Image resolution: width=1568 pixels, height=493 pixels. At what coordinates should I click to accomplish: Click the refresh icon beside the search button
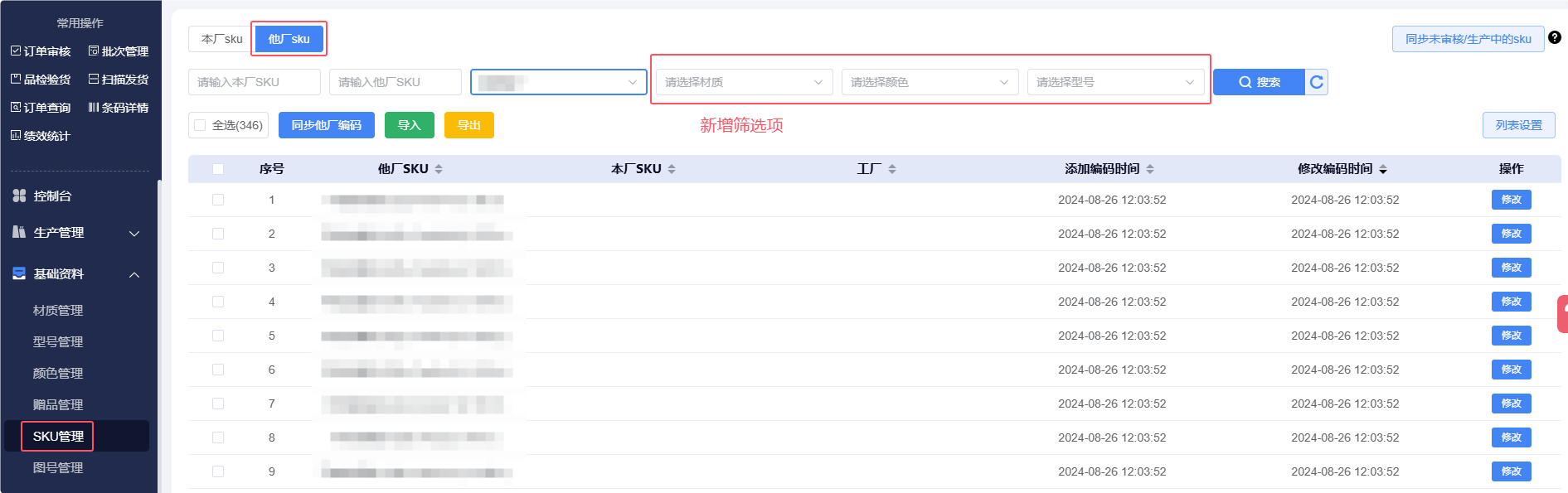1316,82
